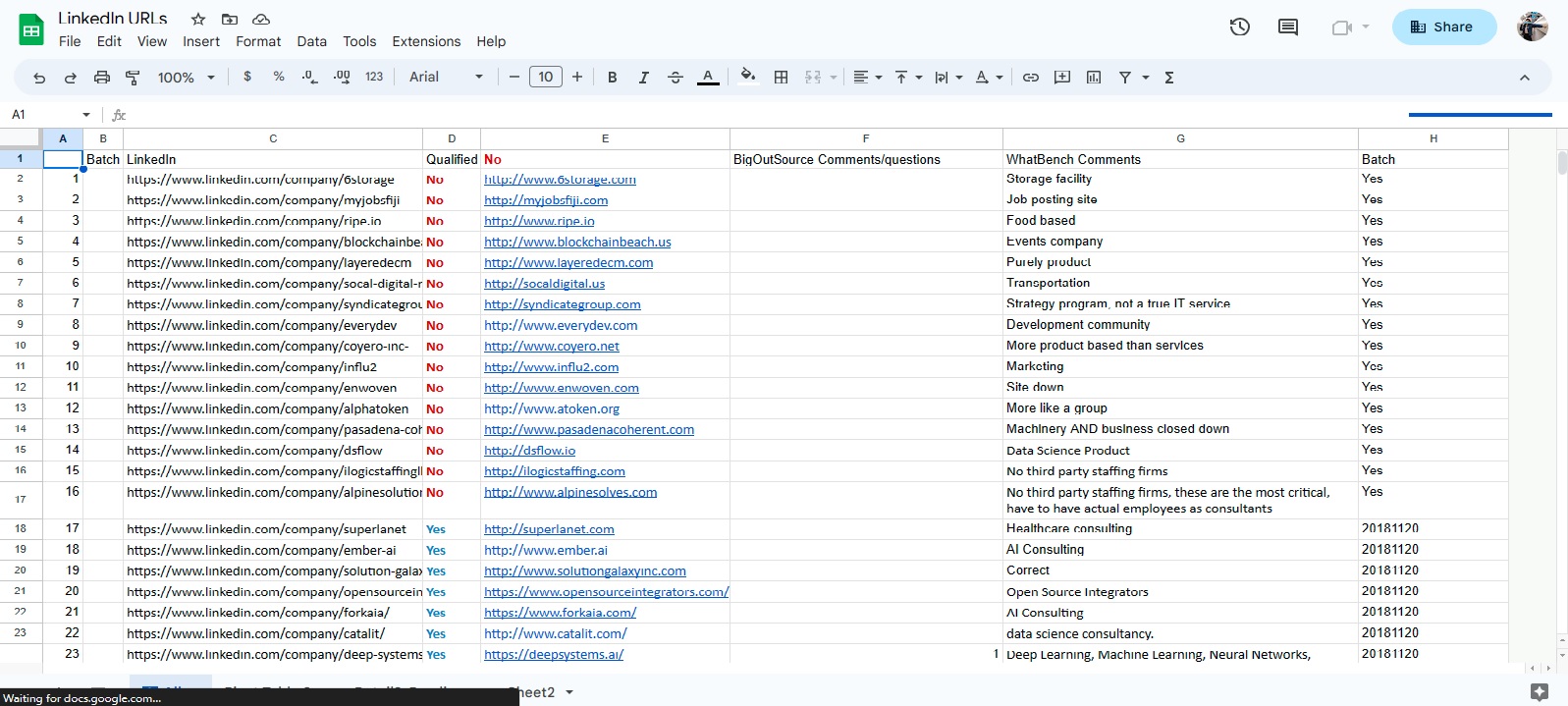Image resolution: width=1568 pixels, height=706 pixels.
Task: Click the Share button
Action: point(1443,27)
